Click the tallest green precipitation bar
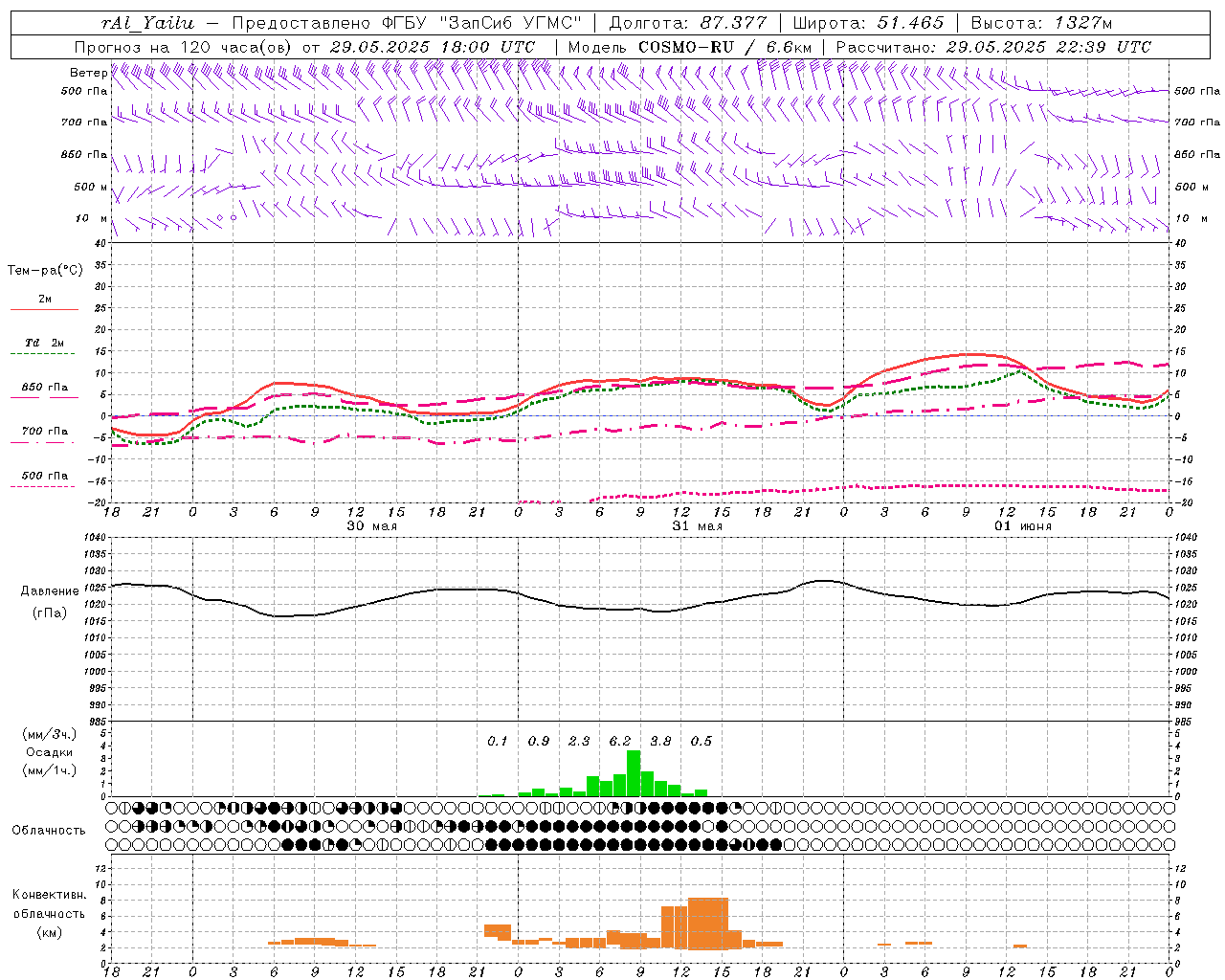 coord(634,773)
